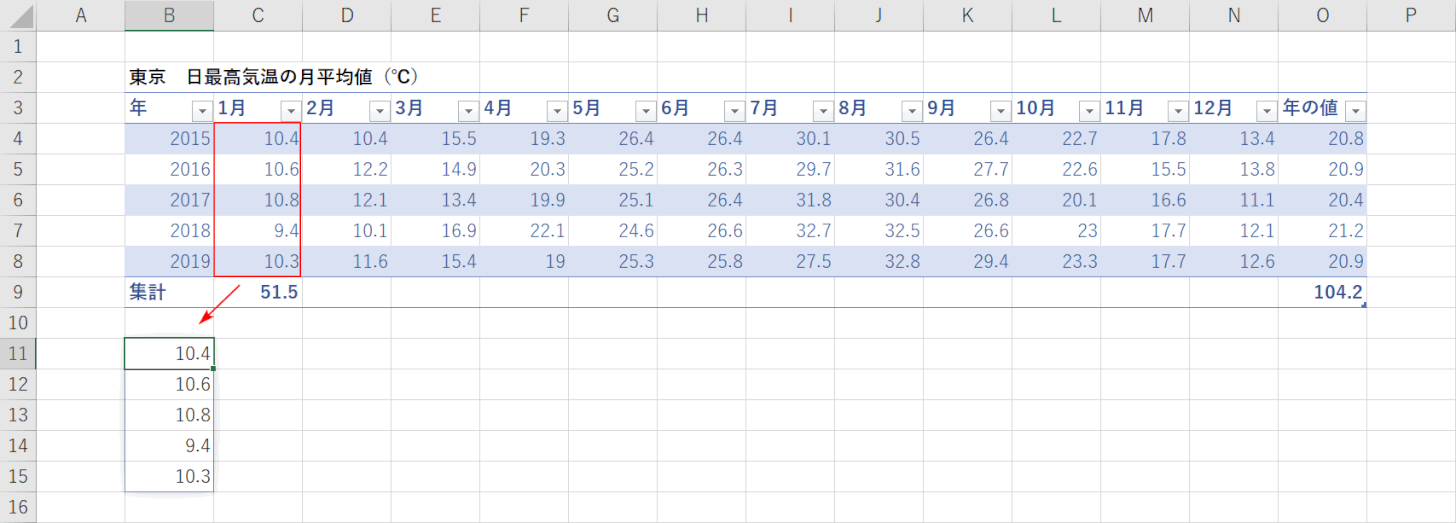Select the 32.7 cell for July 2018
This screenshot has width=1456, height=523.
(x=790, y=231)
